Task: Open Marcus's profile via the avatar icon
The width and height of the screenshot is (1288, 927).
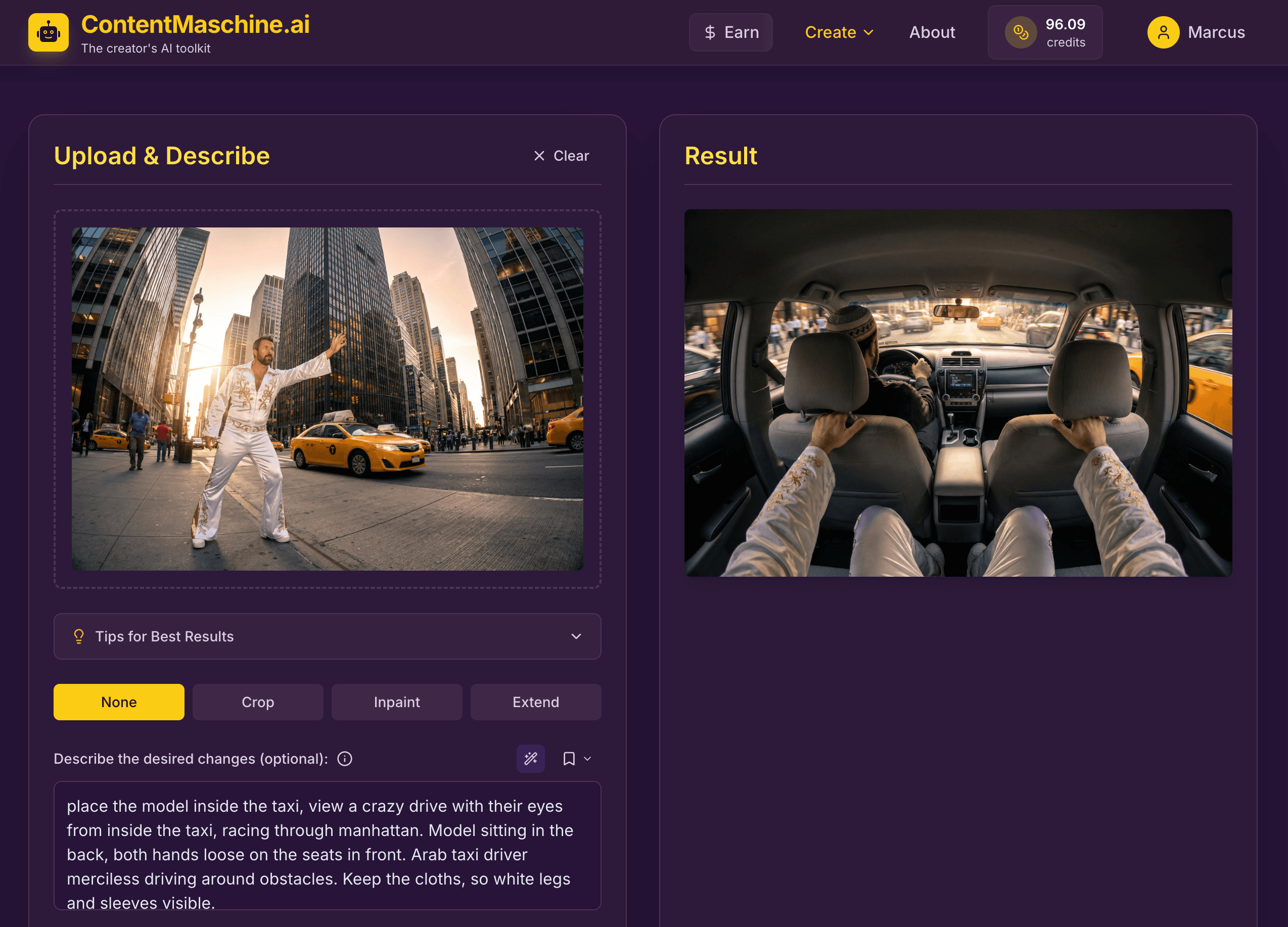Action: click(1163, 32)
